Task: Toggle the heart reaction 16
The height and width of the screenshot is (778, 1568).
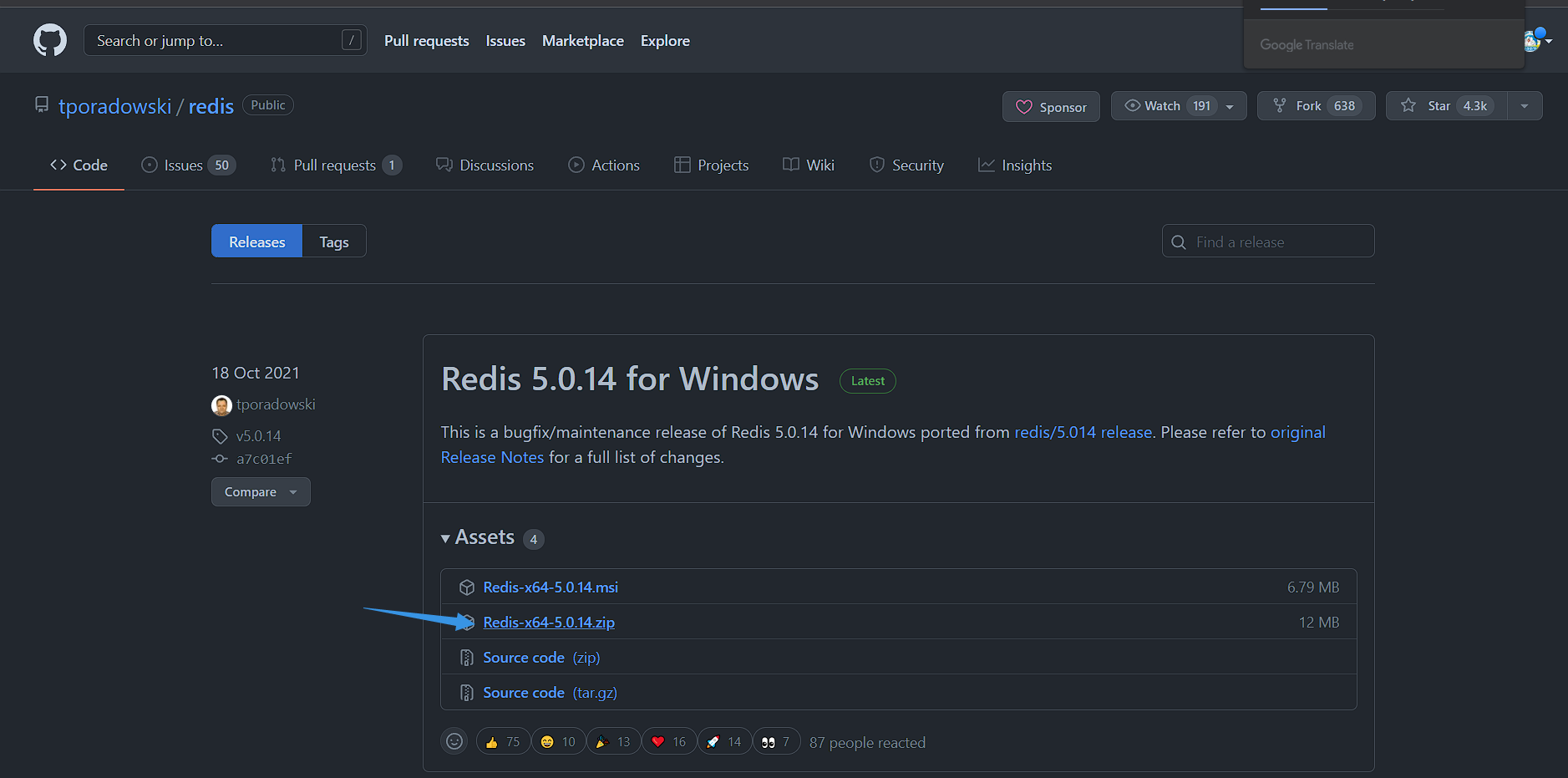Action: tap(668, 741)
